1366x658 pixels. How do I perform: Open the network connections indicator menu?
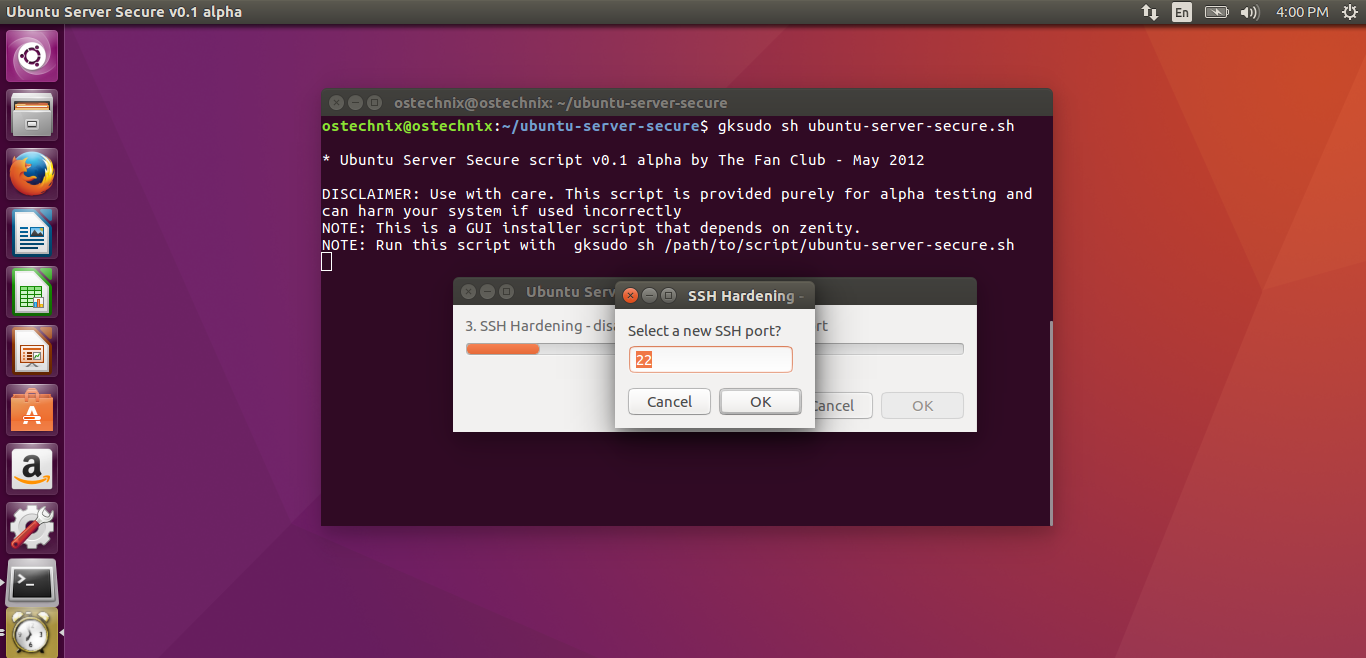tap(1150, 12)
